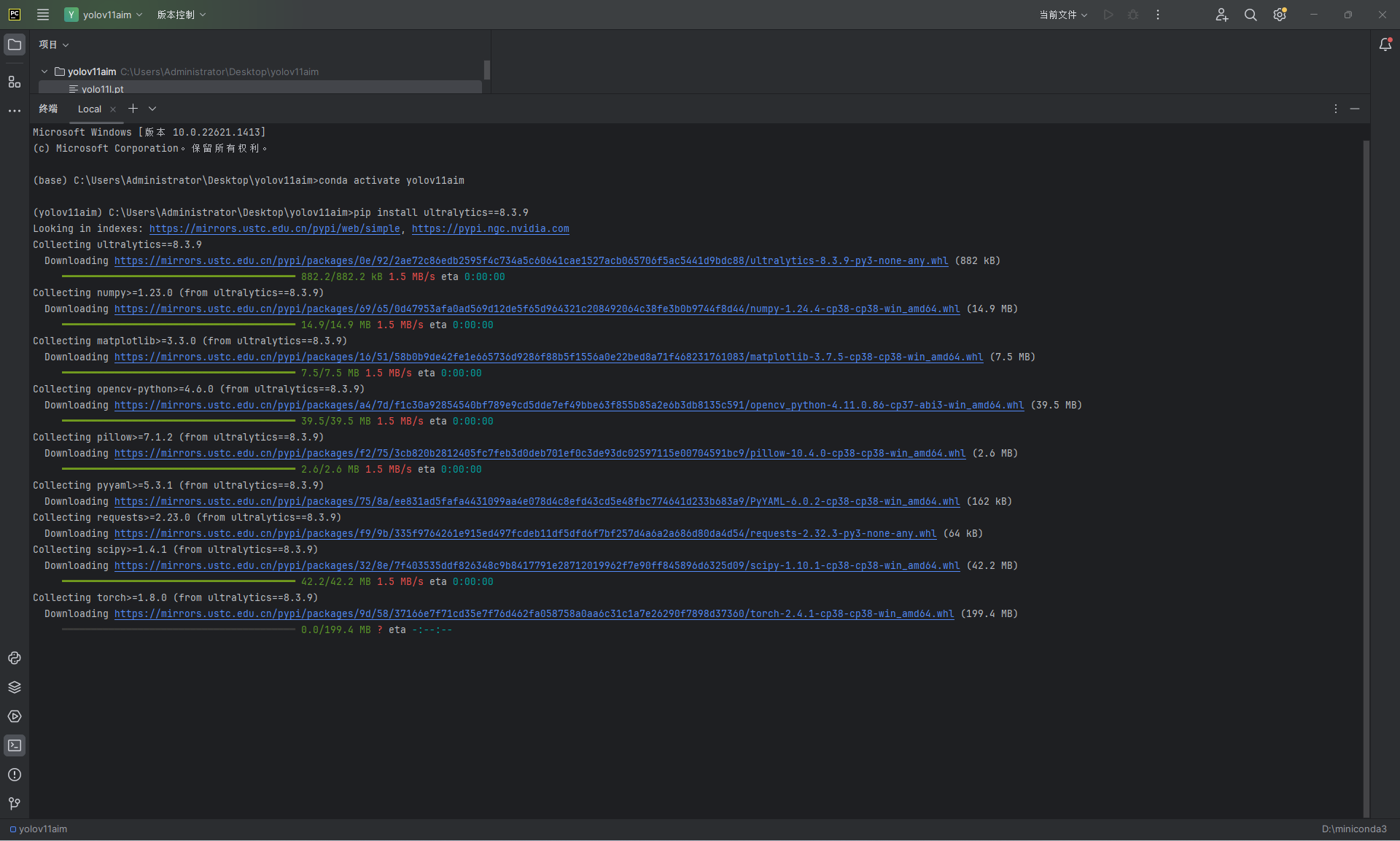
Task: Open the pypi.ngc.nvidia.com link
Action: tap(490, 228)
